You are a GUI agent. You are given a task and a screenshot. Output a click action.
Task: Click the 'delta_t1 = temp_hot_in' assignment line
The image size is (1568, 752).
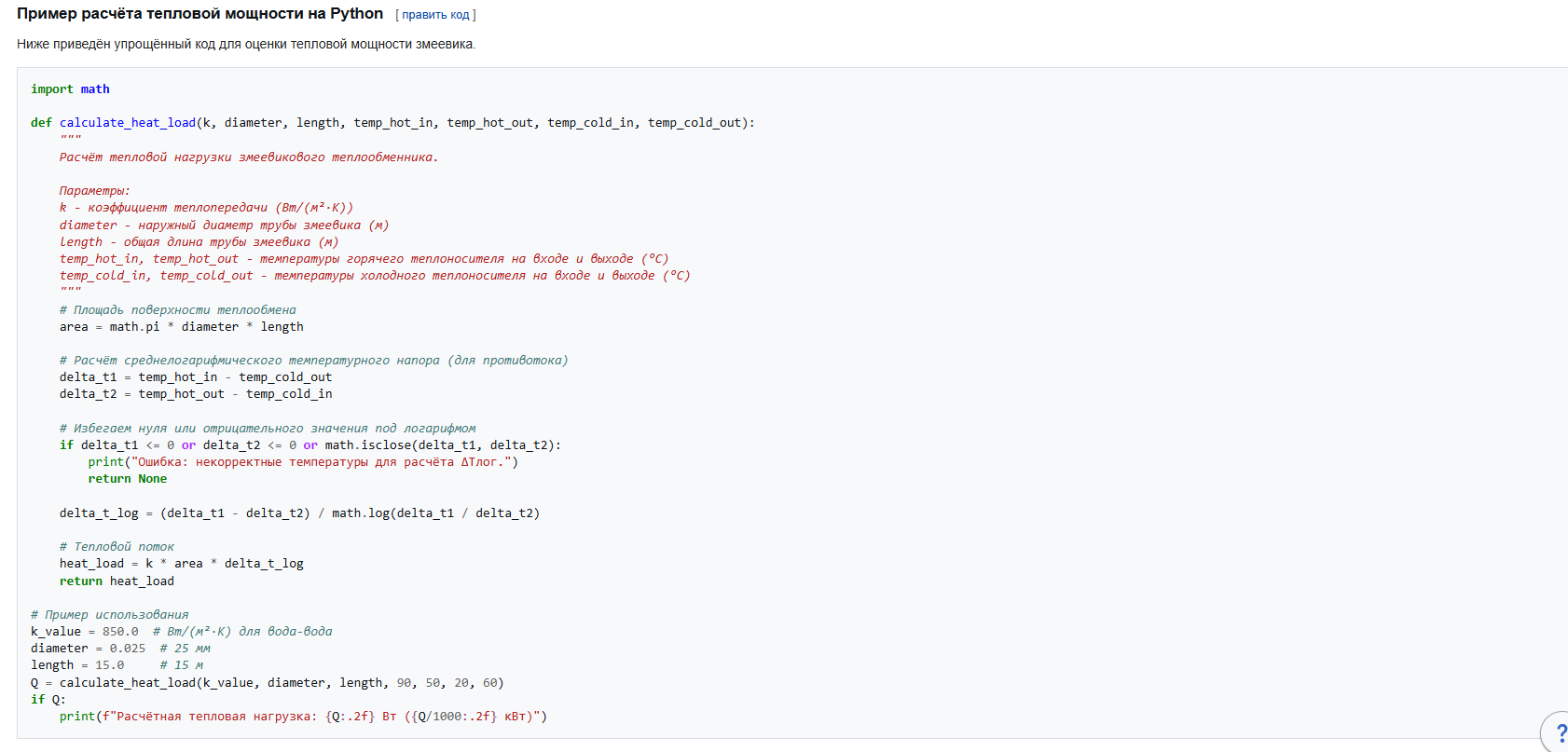pyautogui.click(x=195, y=377)
